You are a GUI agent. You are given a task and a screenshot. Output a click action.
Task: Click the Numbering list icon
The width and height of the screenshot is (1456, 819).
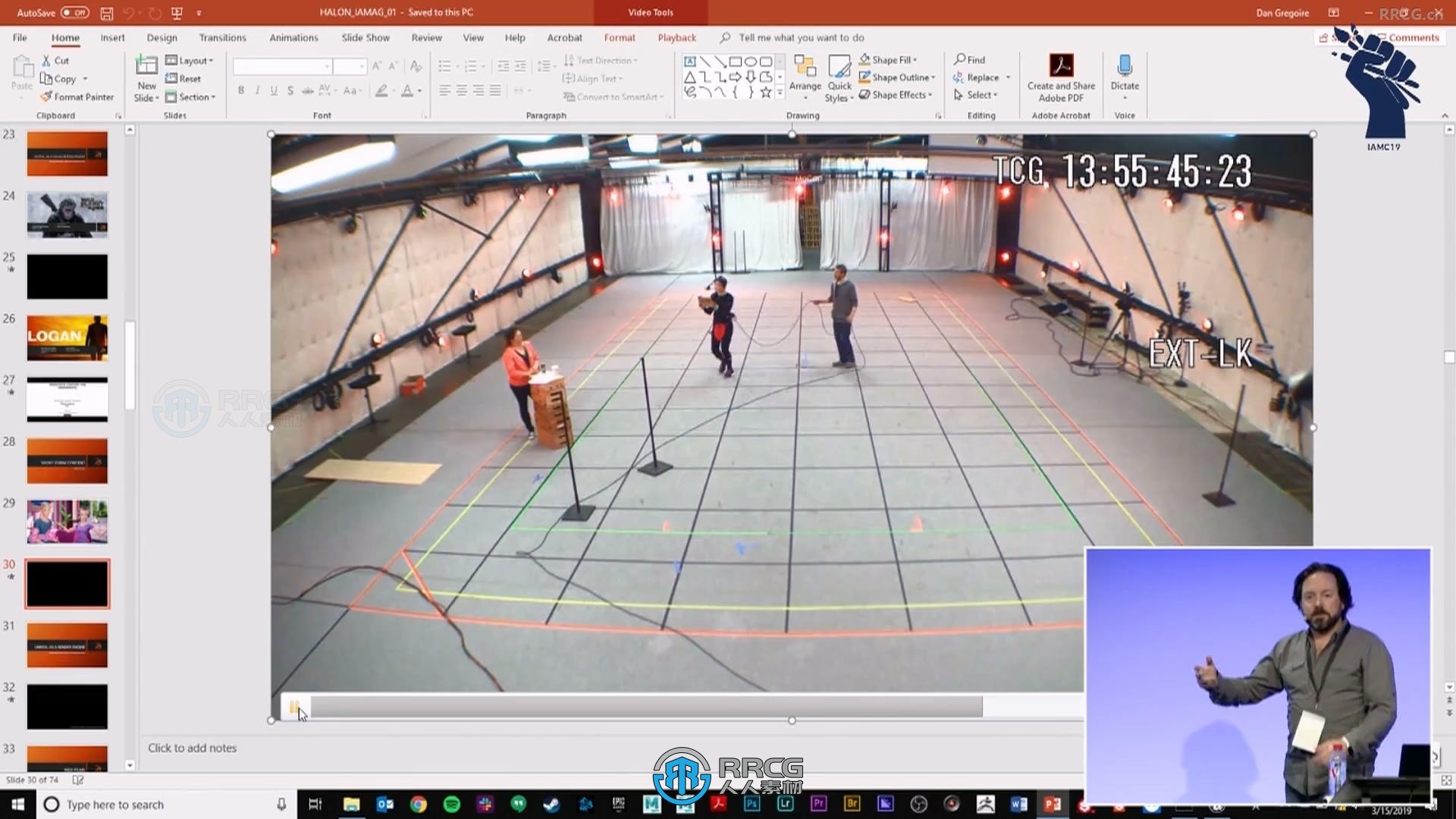(470, 67)
